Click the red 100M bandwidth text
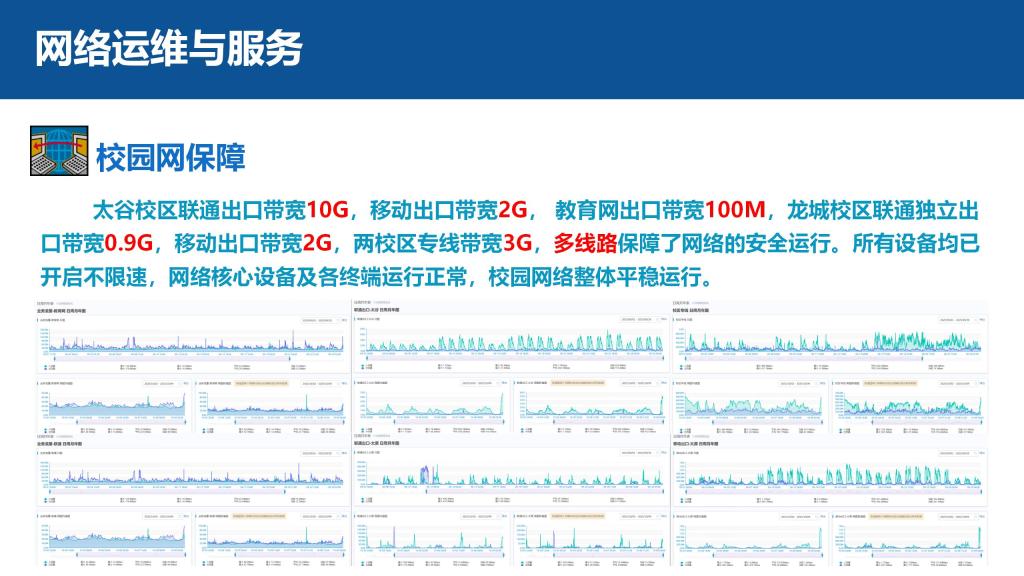Screen dimensions: 1024x576 click(x=735, y=210)
